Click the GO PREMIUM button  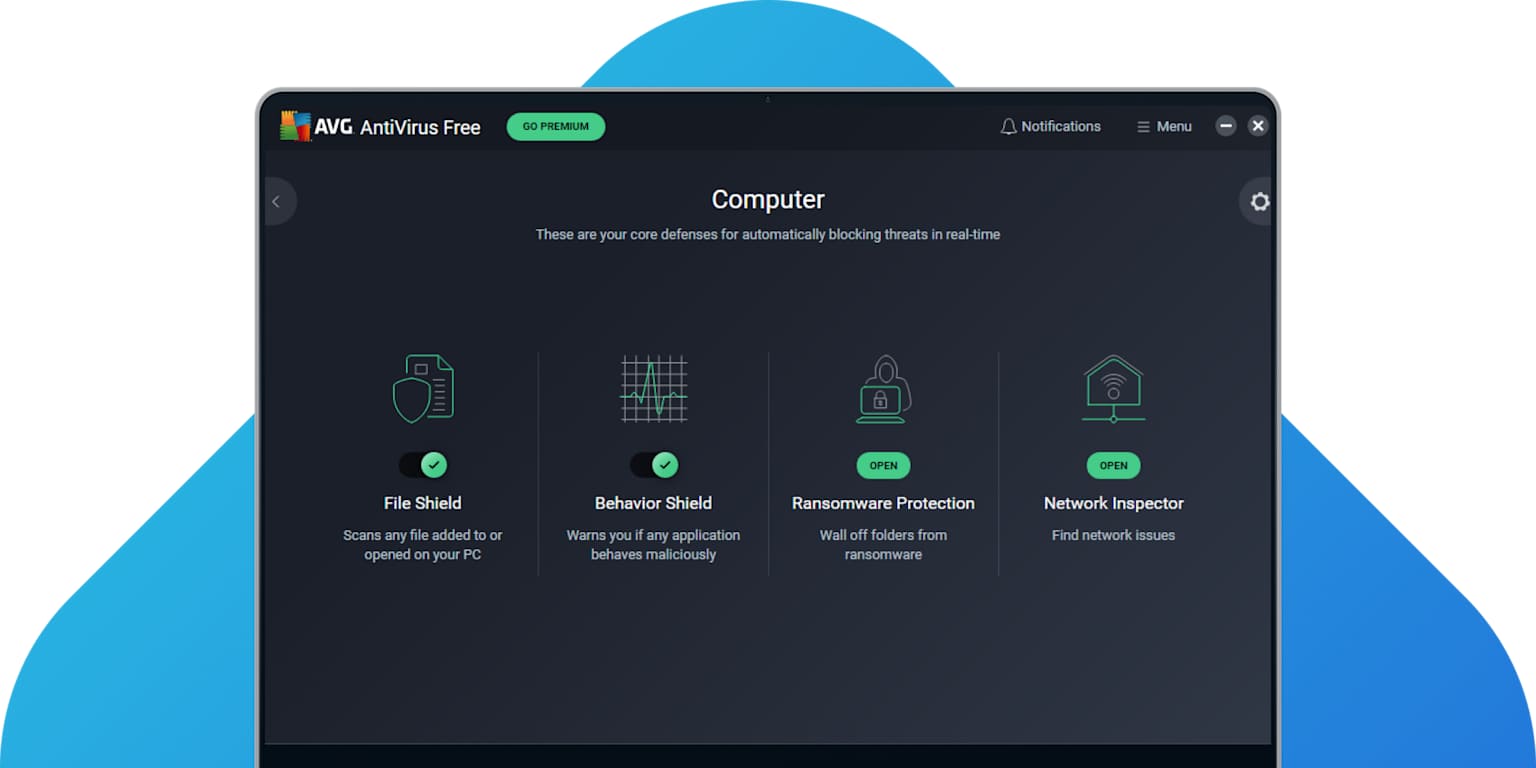(555, 126)
